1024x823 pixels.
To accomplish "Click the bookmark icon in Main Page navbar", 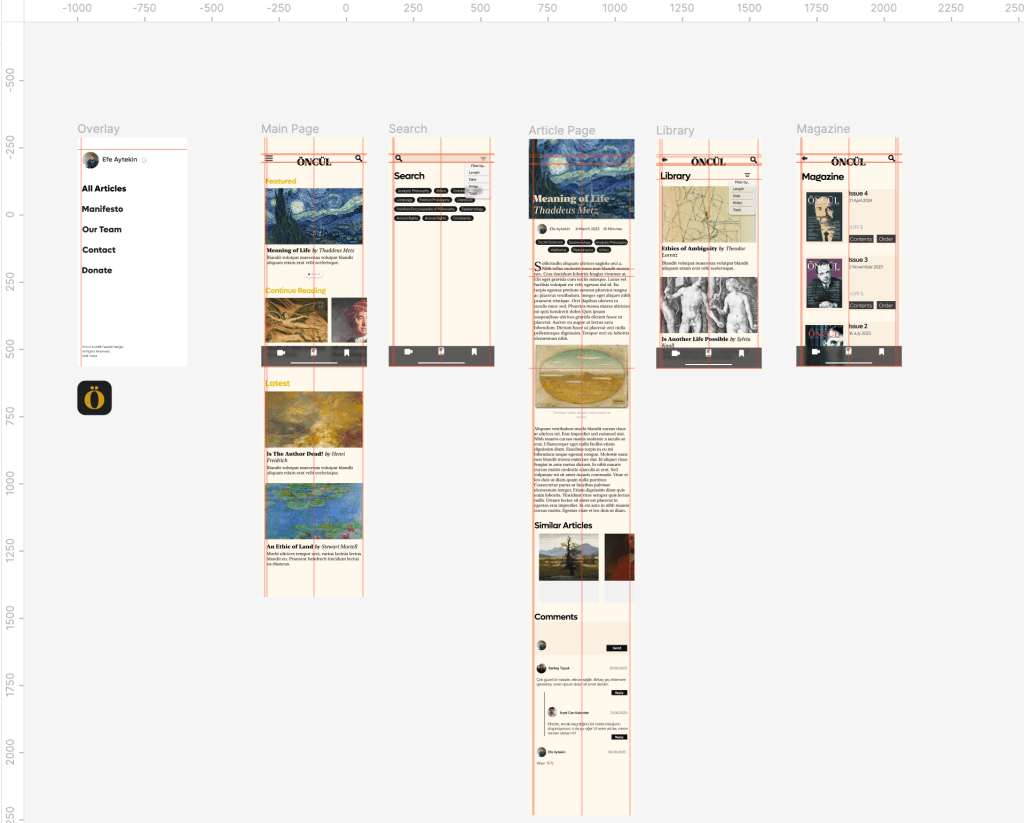I will pos(347,353).
